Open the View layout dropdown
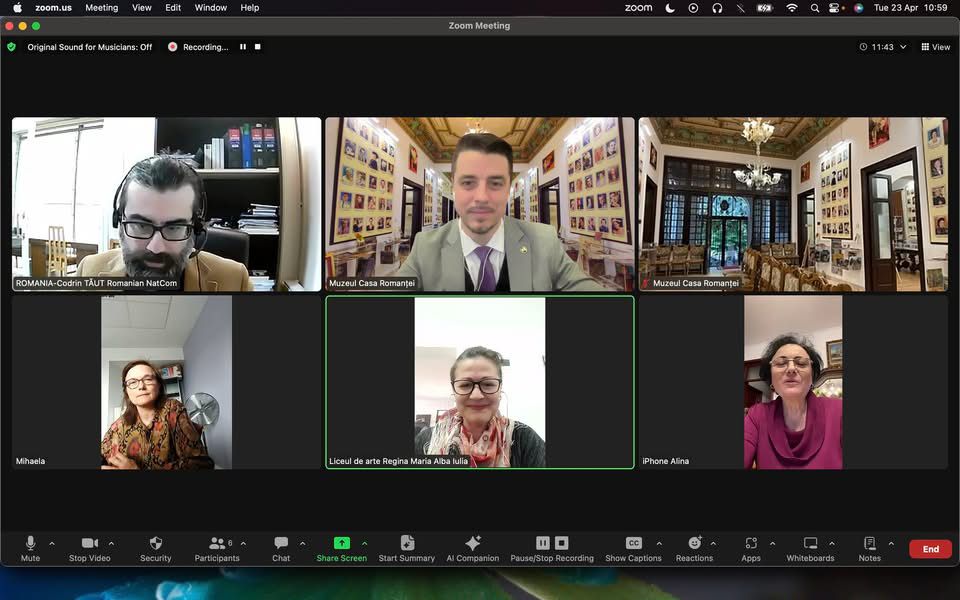The height and width of the screenshot is (600, 960). (935, 47)
